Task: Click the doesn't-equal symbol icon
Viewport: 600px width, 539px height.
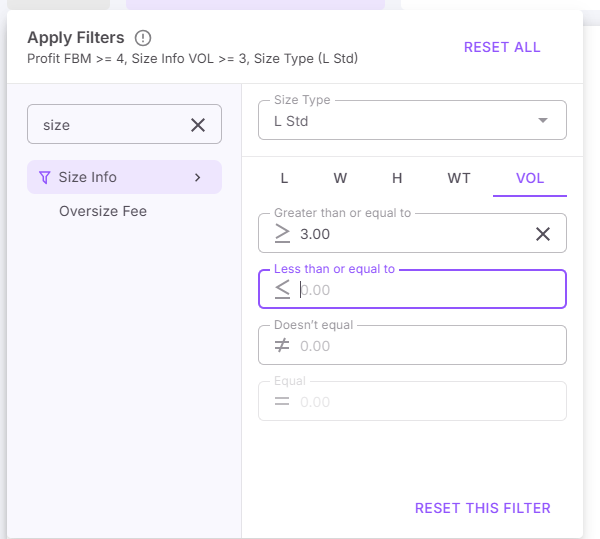Action: 282,345
